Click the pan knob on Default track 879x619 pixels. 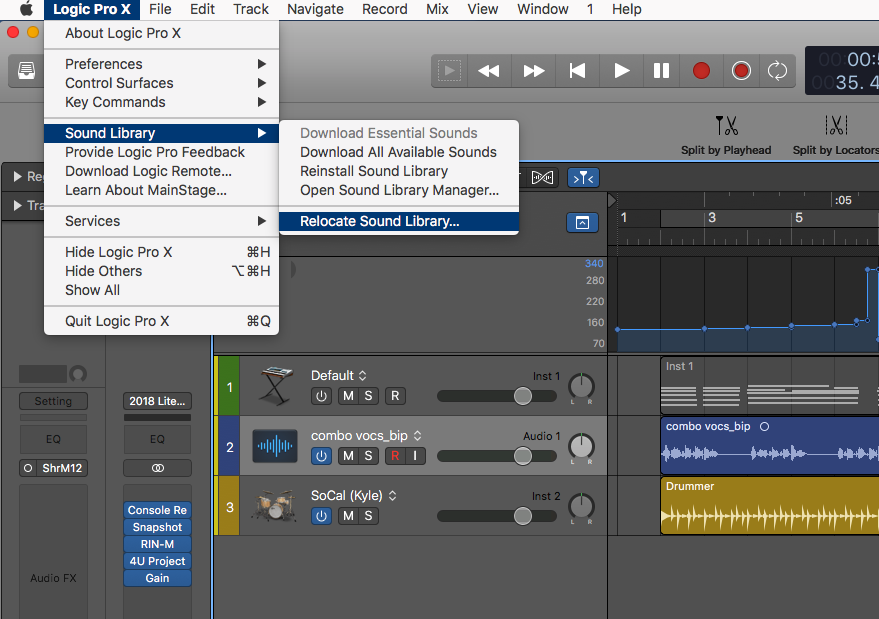pyautogui.click(x=581, y=386)
